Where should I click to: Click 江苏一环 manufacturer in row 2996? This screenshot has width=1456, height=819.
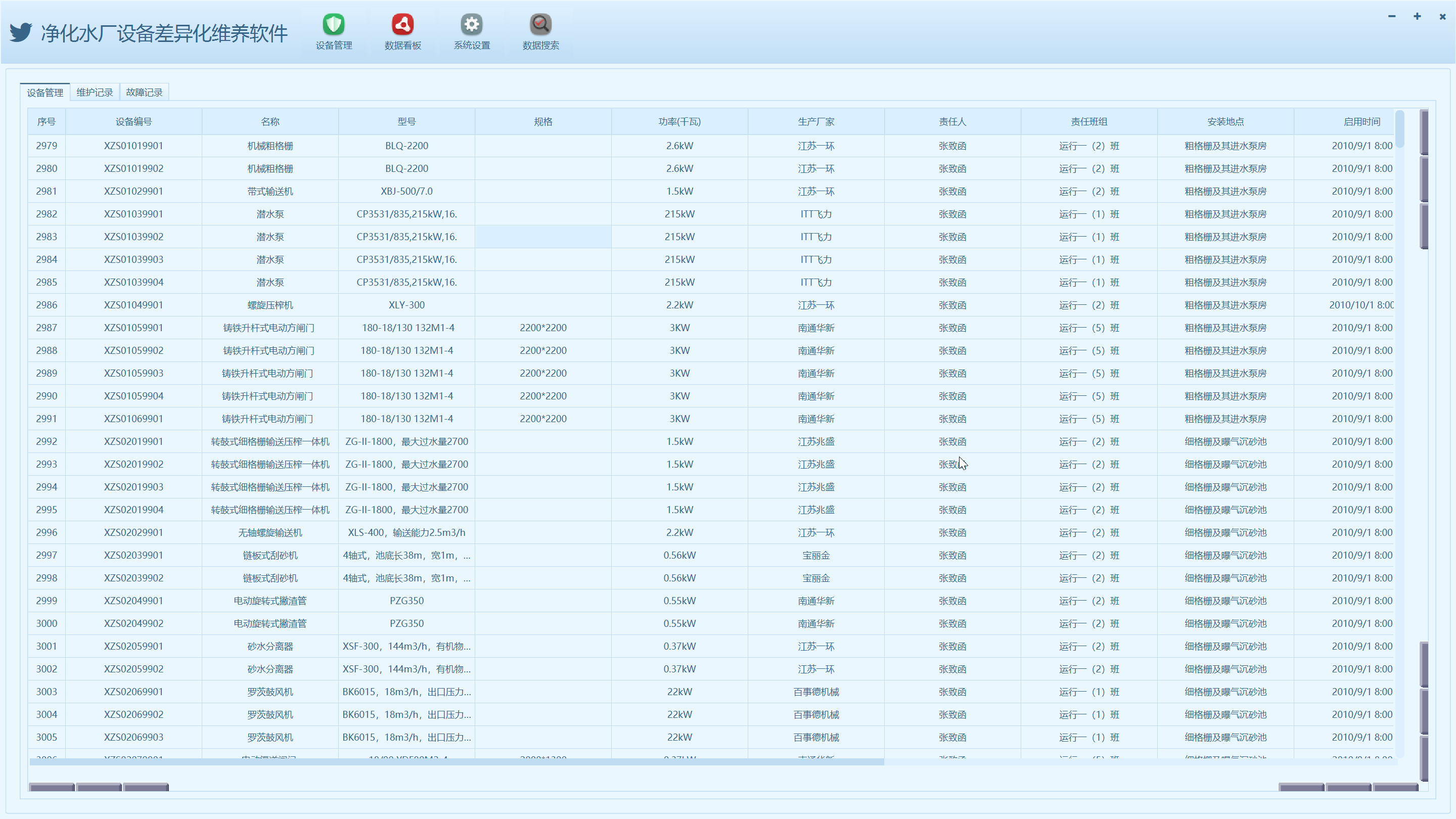(x=816, y=532)
